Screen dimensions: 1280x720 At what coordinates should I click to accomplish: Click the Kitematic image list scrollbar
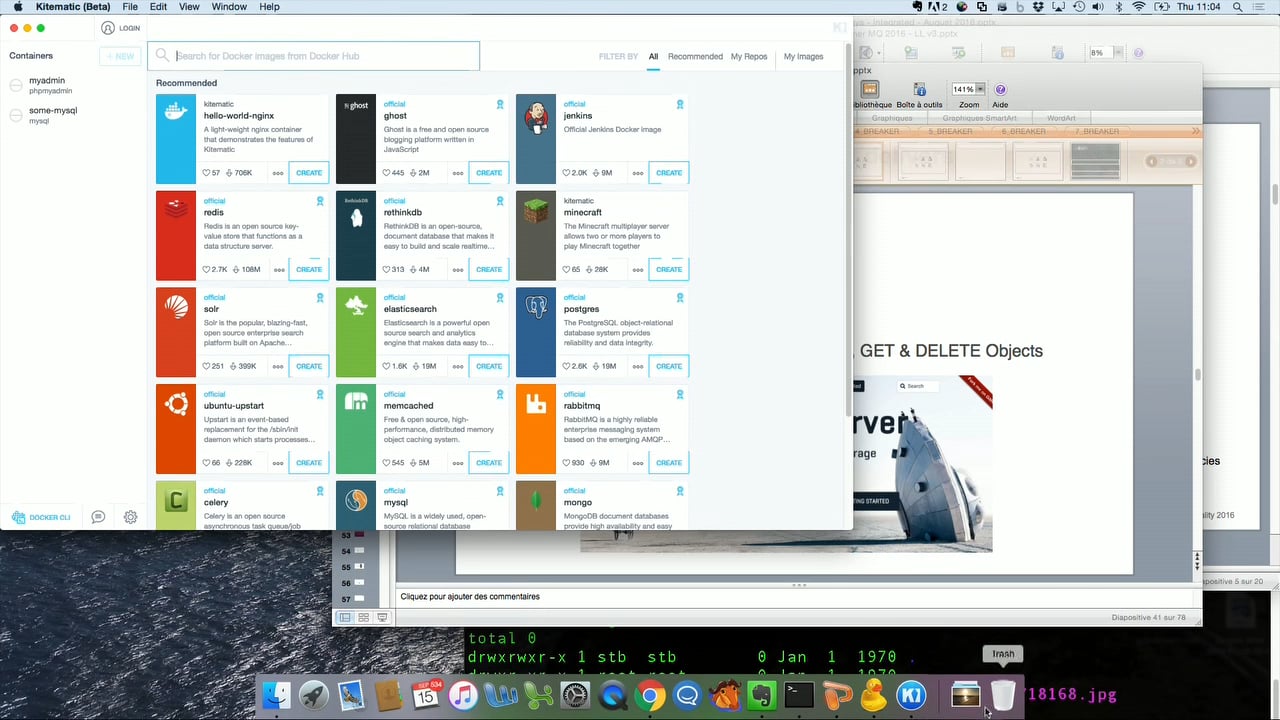pyautogui.click(x=849, y=230)
